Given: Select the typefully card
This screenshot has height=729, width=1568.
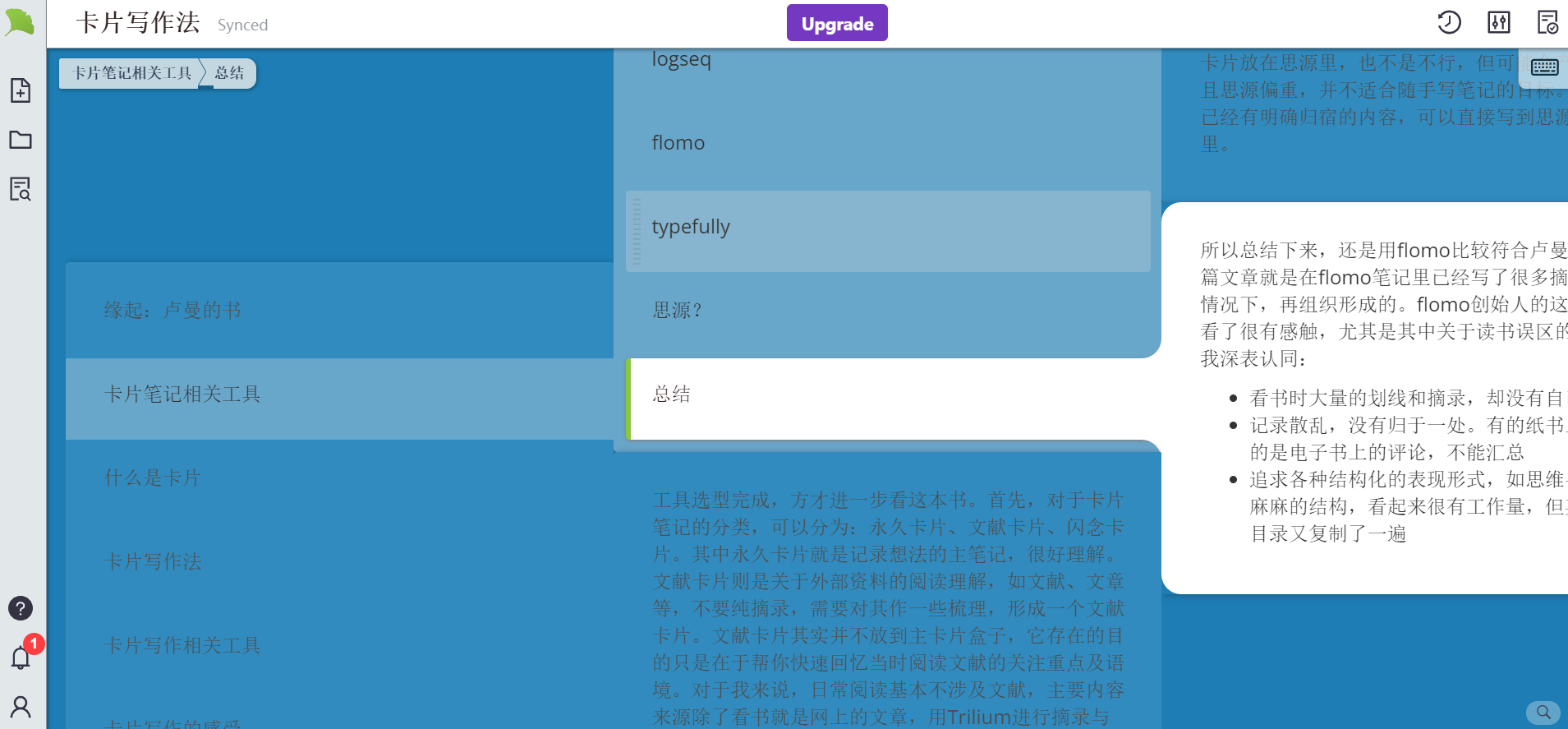Looking at the screenshot, I should (887, 231).
